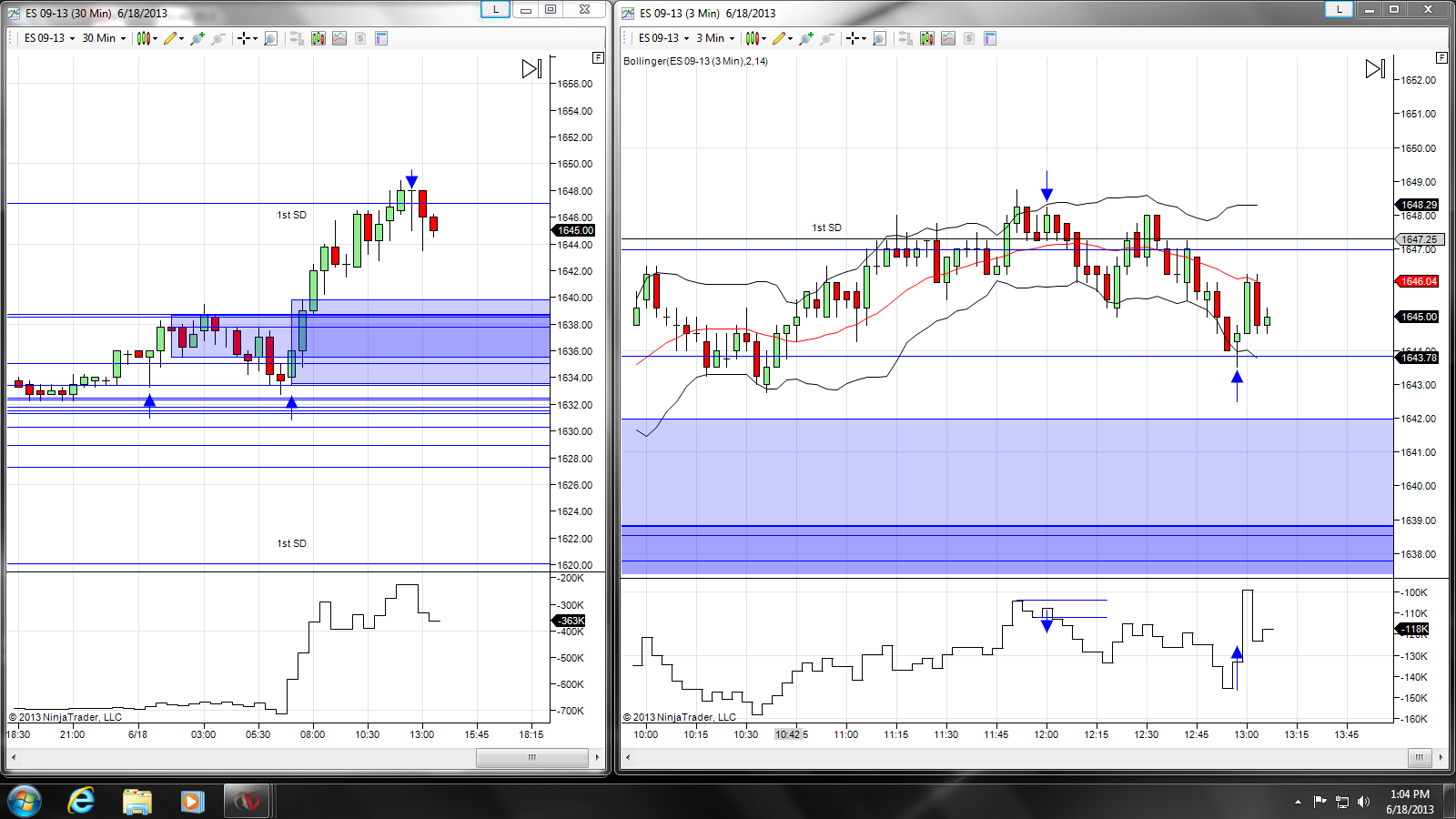Select zoom frame magnifier in 30 Min toolbar
This screenshot has height=819, width=1456.
pos(270,38)
